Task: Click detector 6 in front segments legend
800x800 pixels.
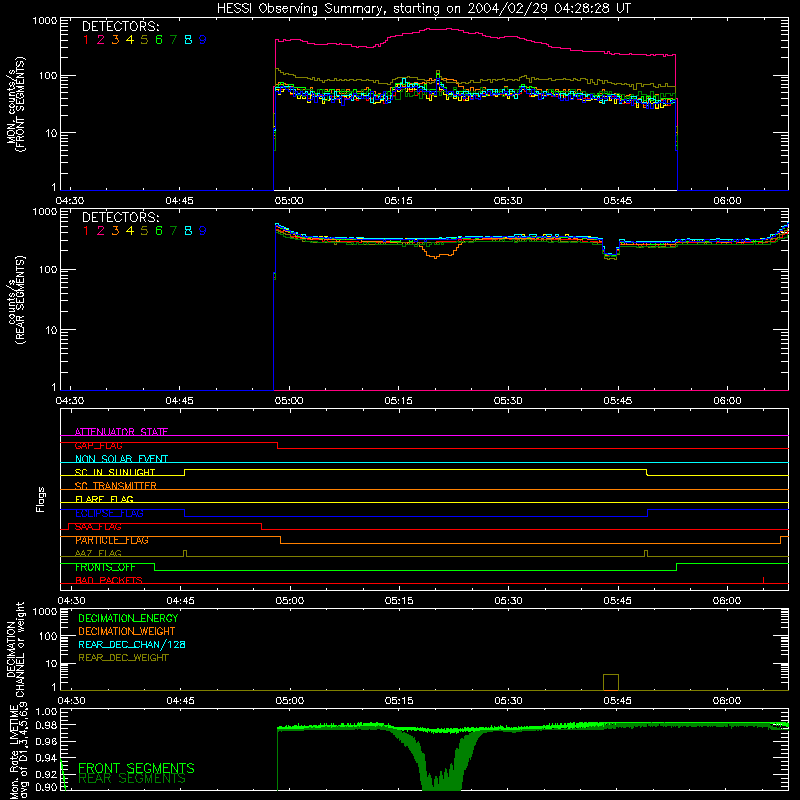Action: [159, 40]
